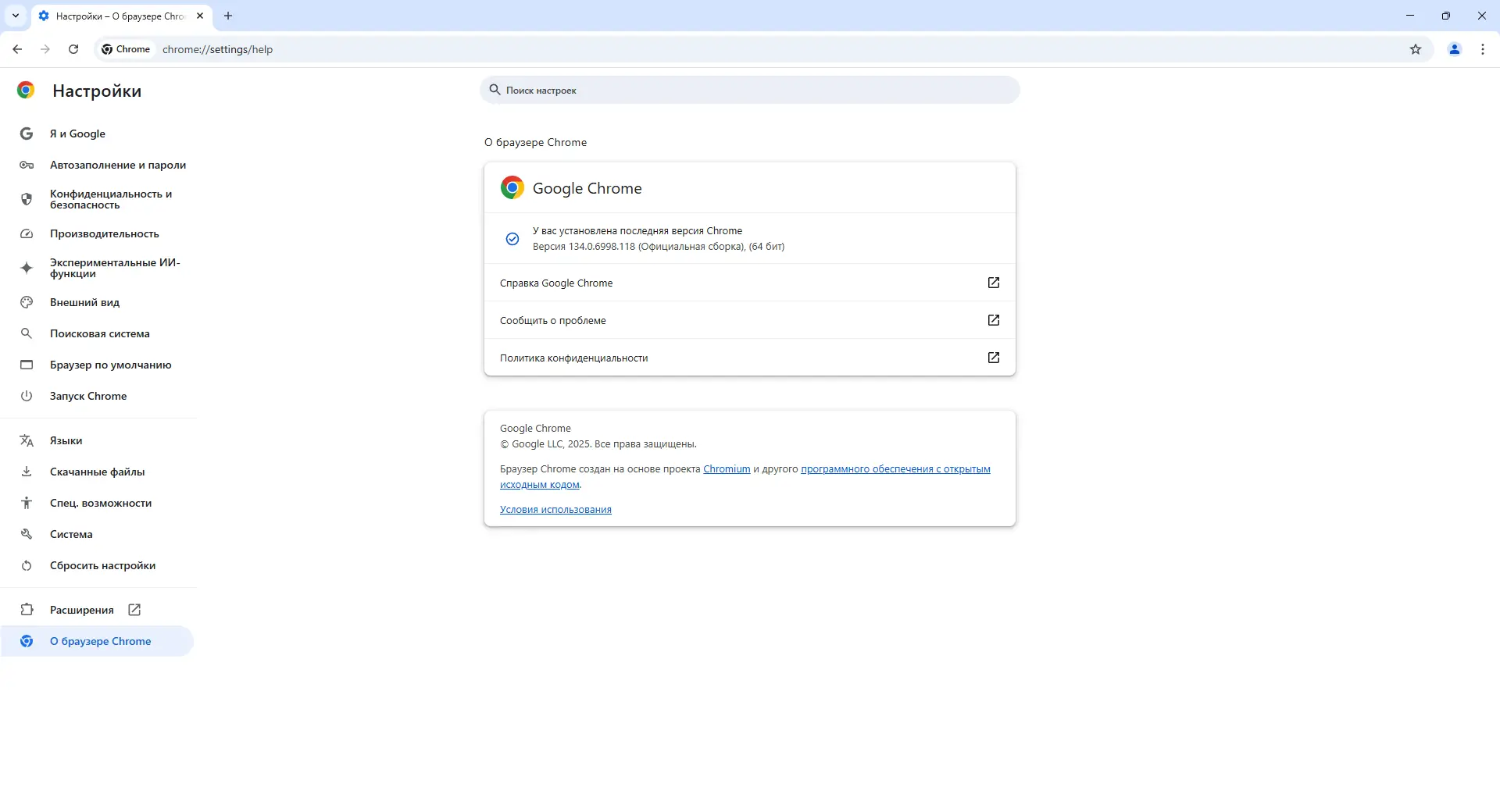Go back using the browser back arrow
This screenshot has width=1500, height=812.
point(17,49)
